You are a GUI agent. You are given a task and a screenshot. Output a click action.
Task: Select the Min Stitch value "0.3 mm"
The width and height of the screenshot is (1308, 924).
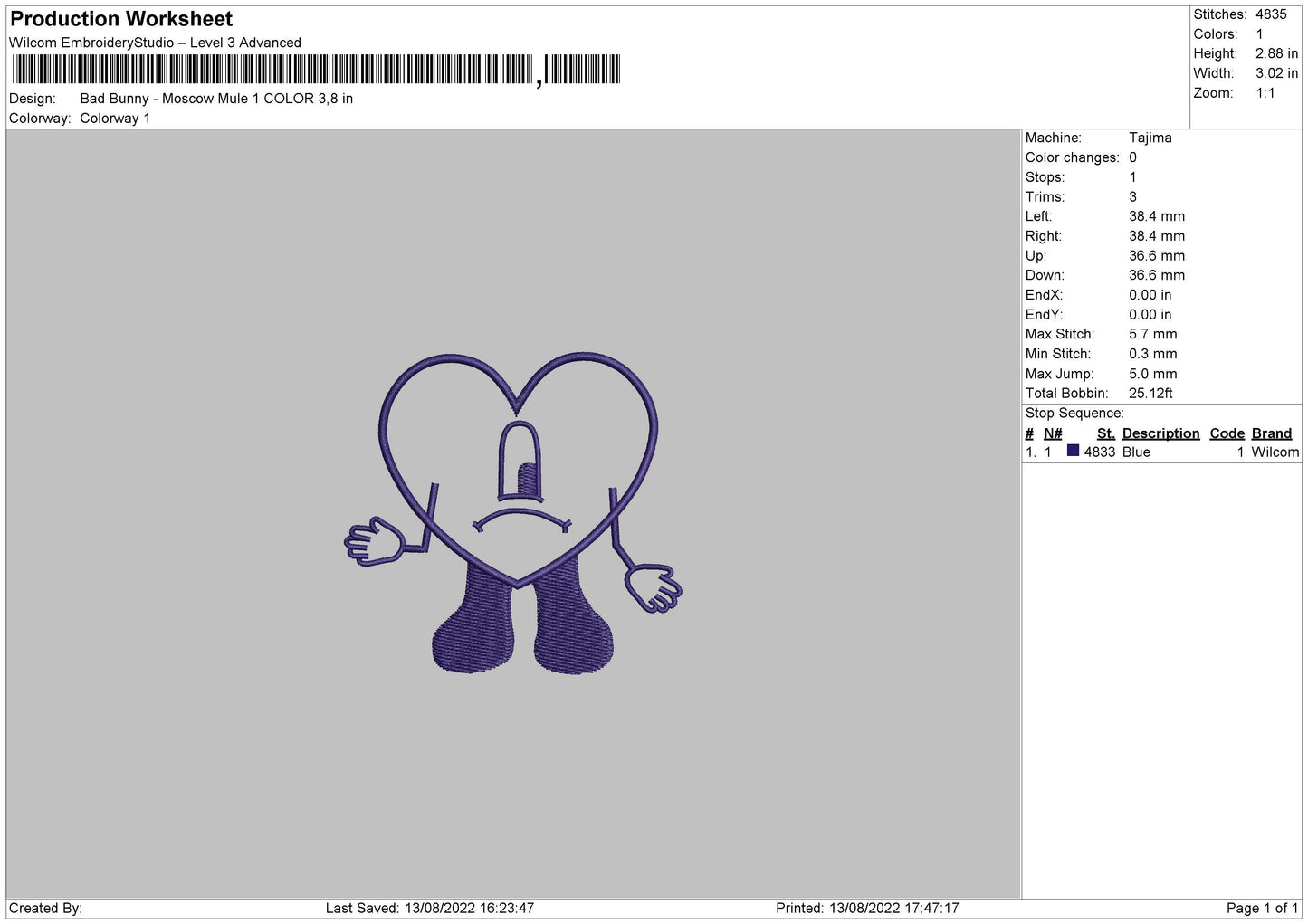(1153, 354)
